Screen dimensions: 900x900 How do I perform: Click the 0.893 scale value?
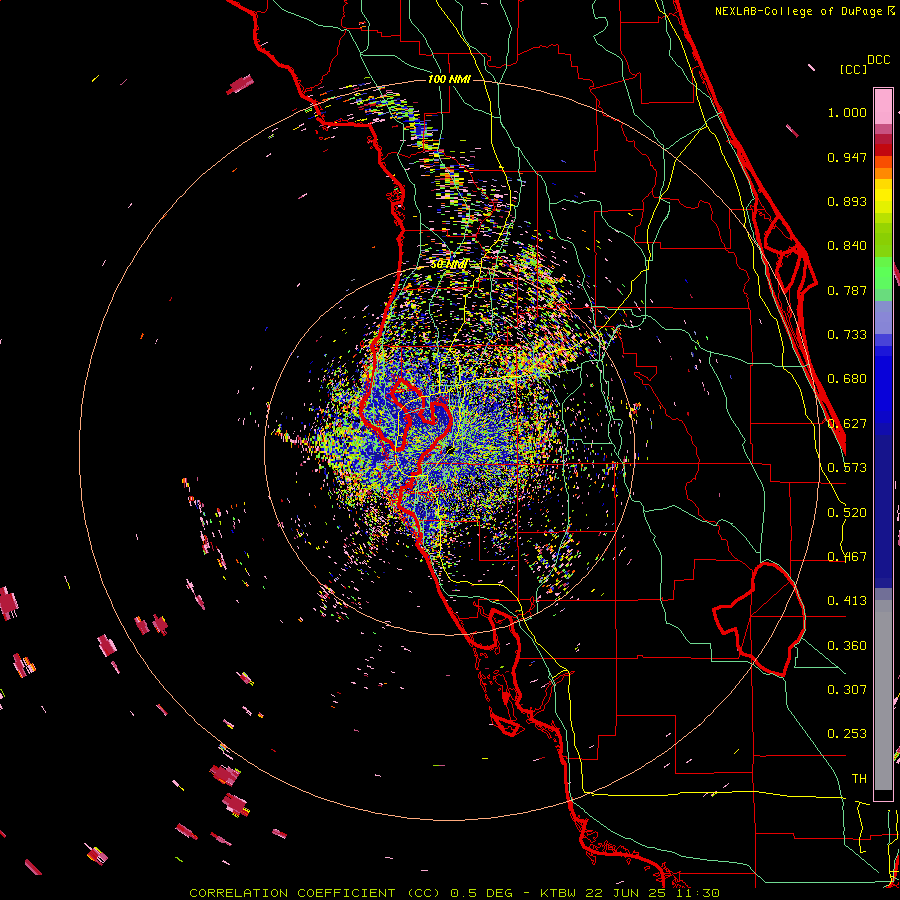pyautogui.click(x=847, y=201)
